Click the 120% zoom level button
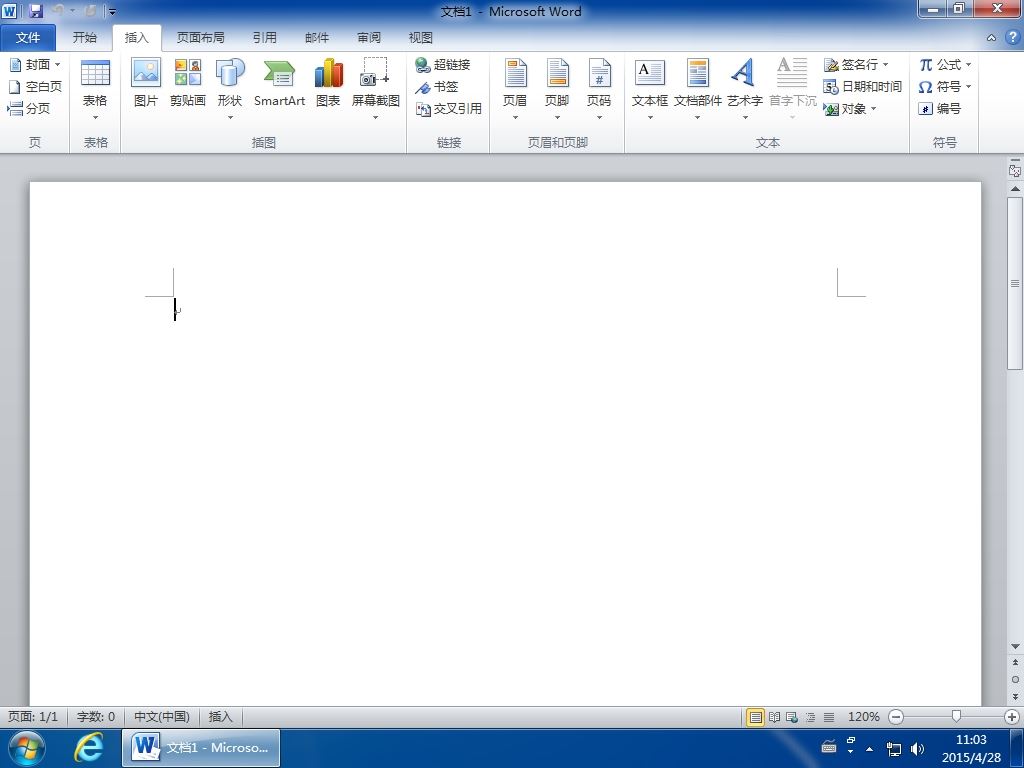 (x=863, y=716)
